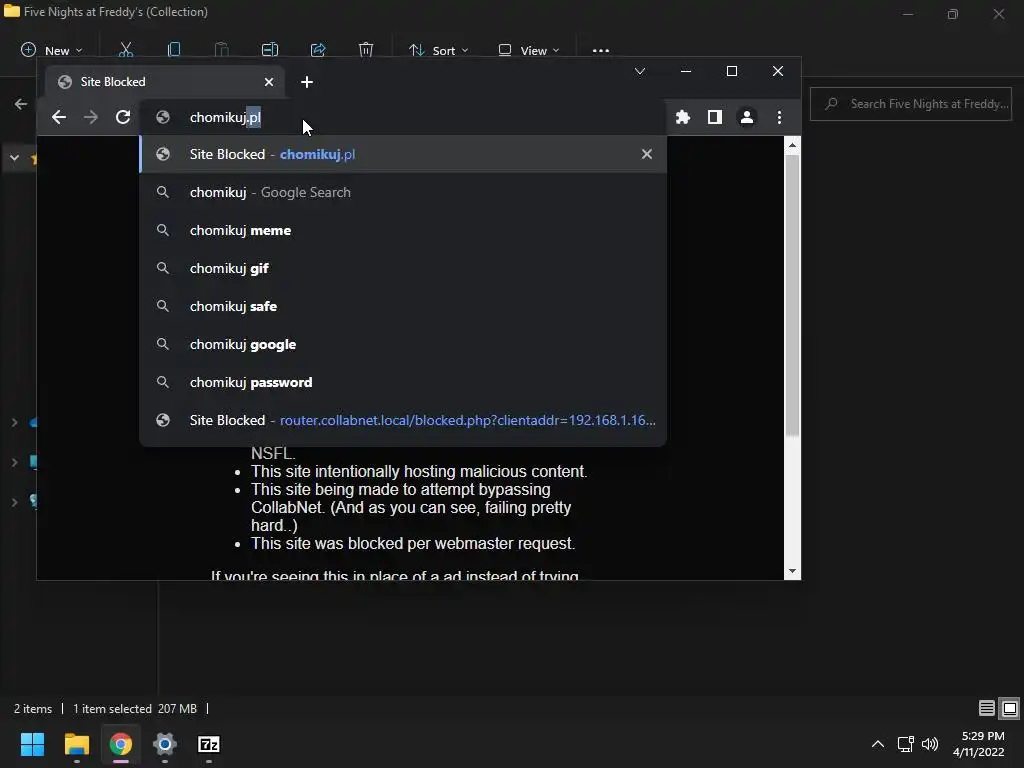Collapse the expanded tree item in File Explorer sidebar

14,158
